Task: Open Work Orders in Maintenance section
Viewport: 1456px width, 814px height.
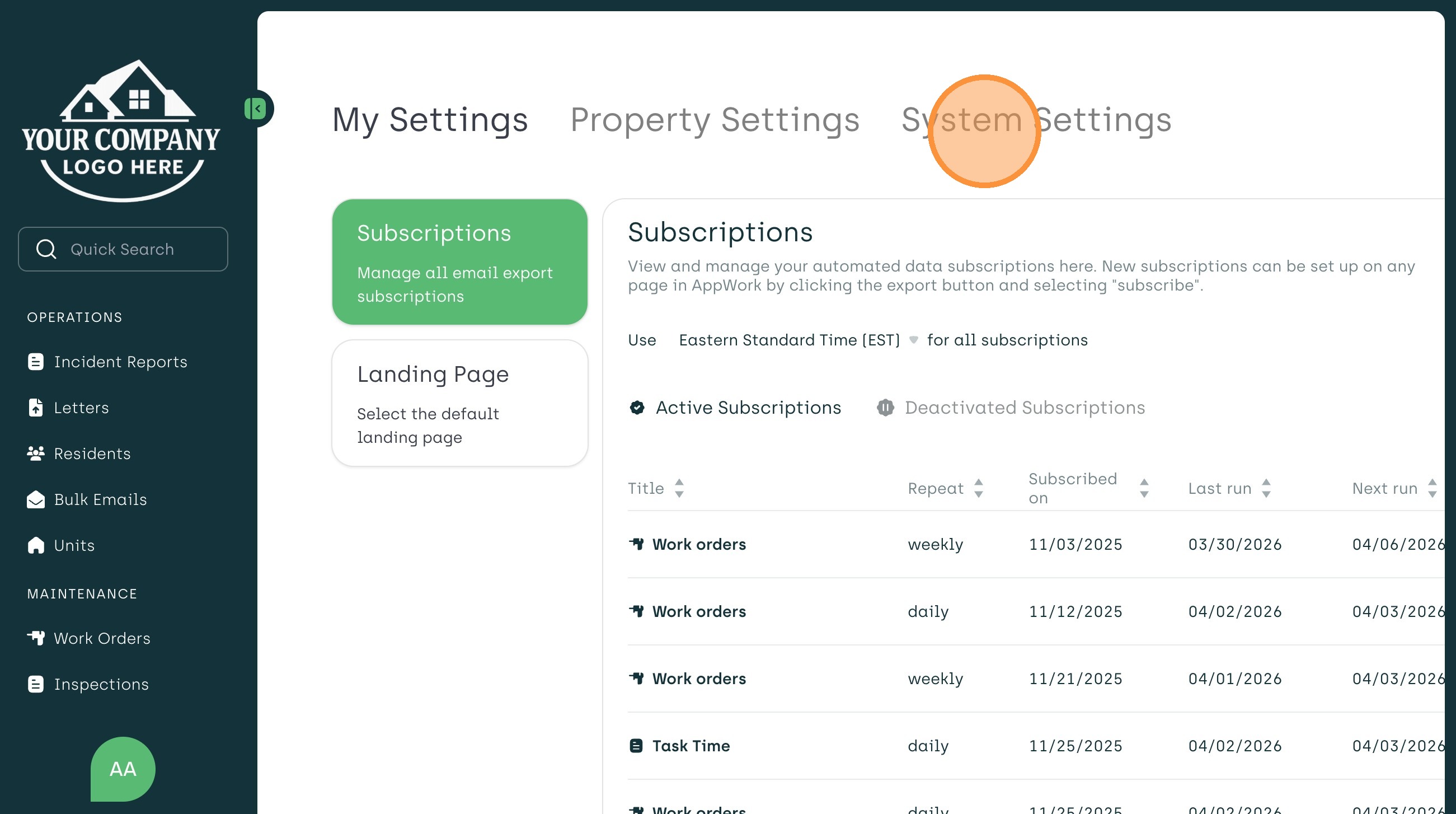Action: point(102,638)
